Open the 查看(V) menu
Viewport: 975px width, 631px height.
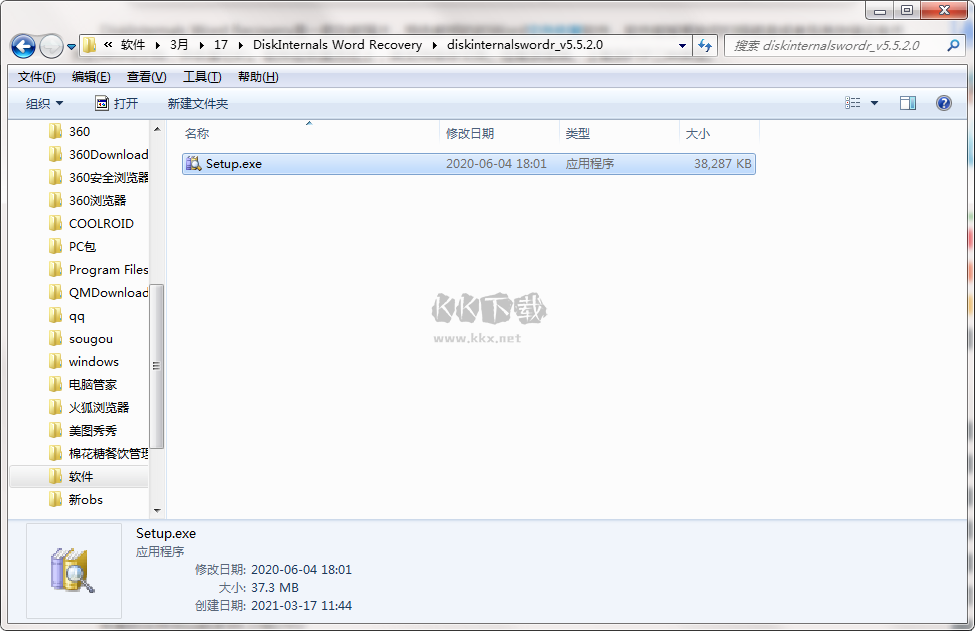143,76
